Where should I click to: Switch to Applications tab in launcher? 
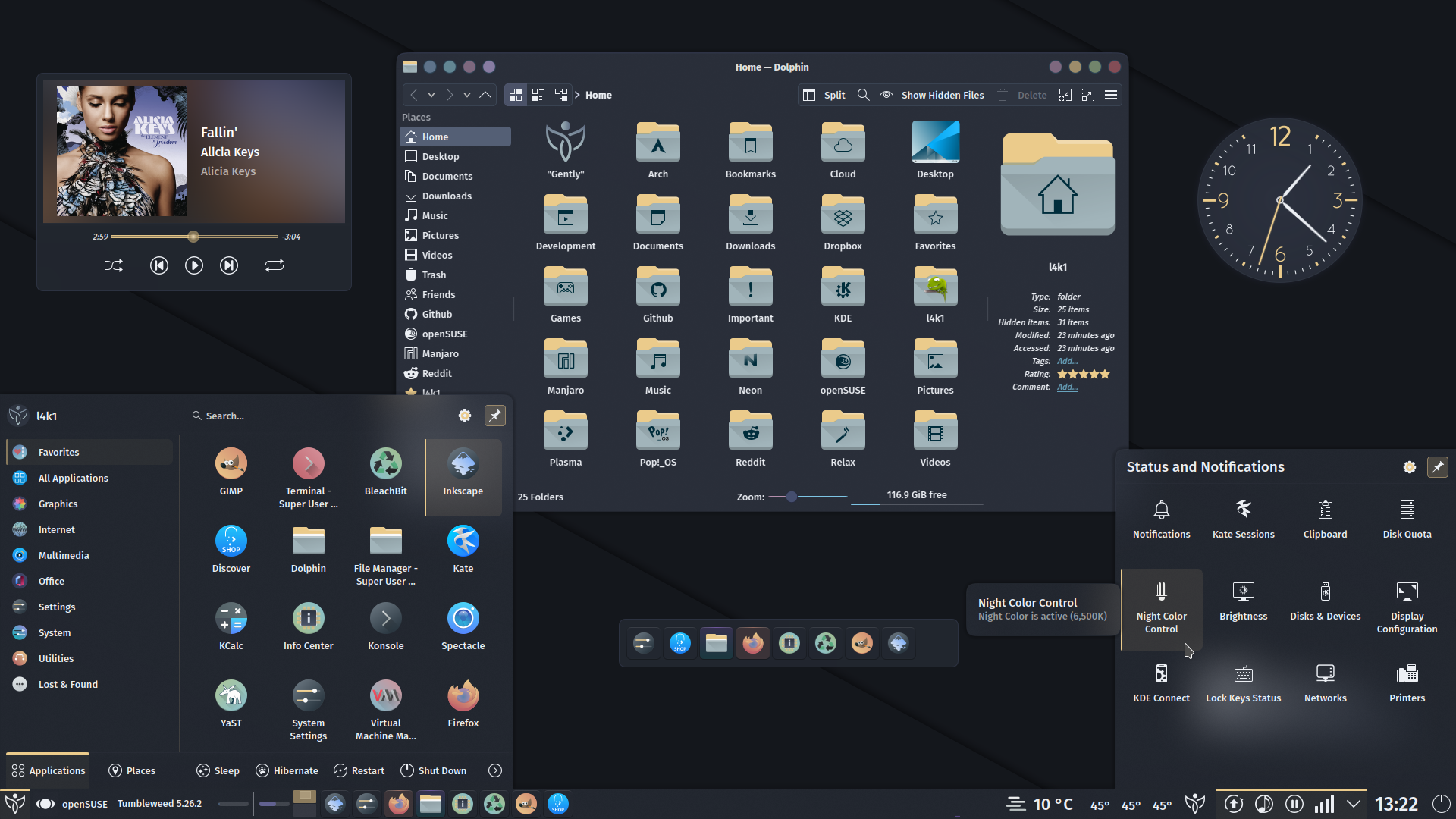(x=48, y=770)
